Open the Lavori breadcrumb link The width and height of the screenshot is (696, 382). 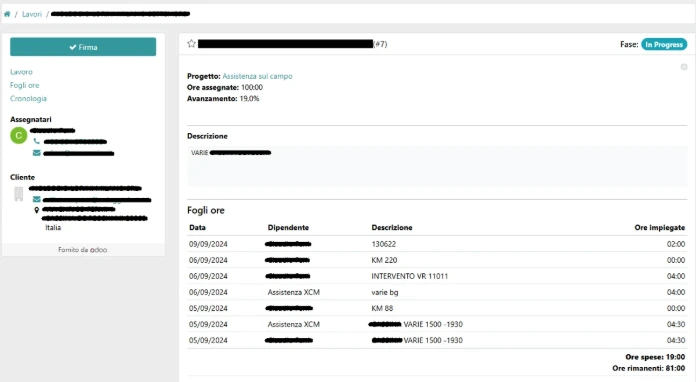point(32,14)
